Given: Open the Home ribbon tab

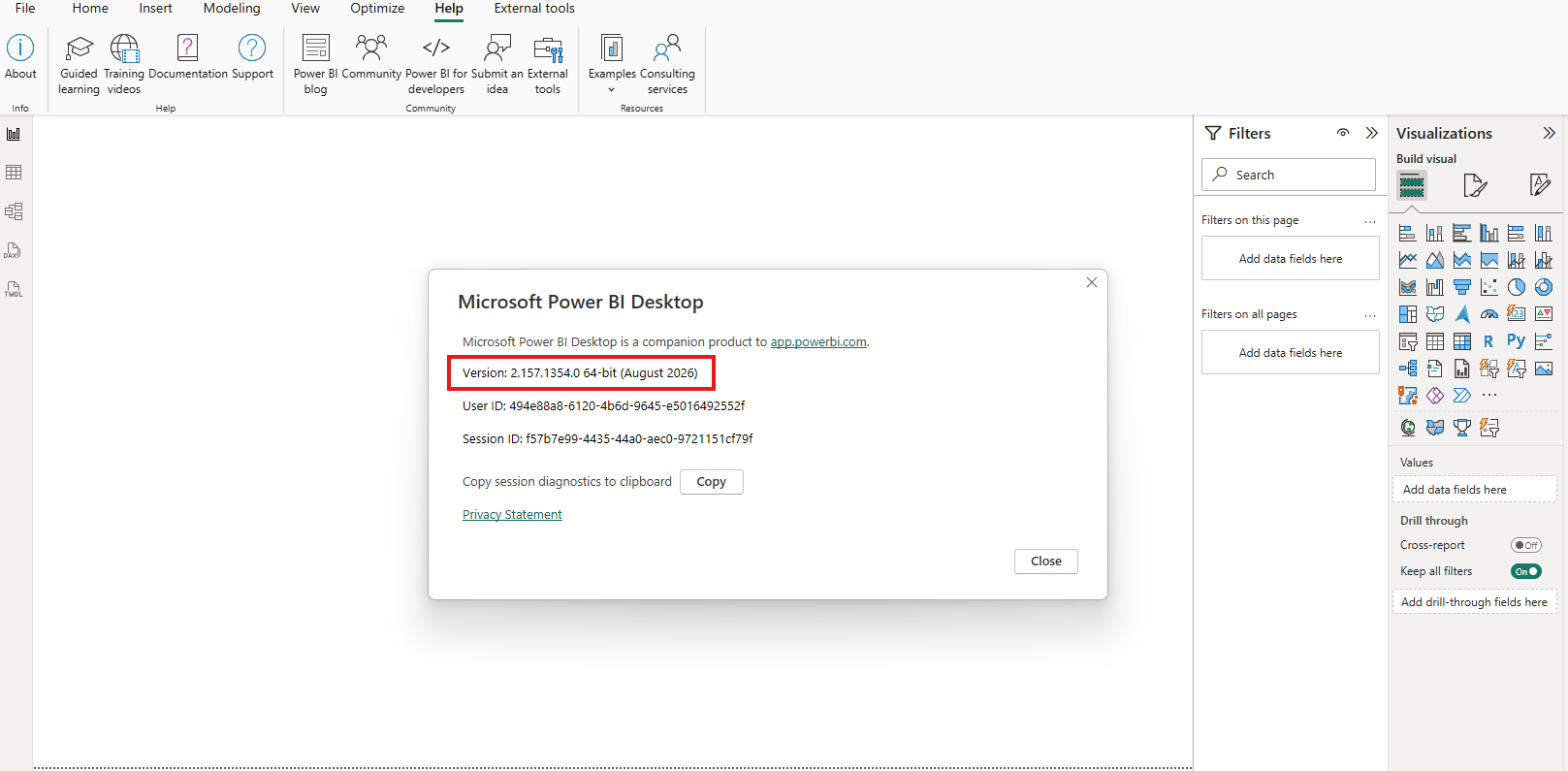Looking at the screenshot, I should [90, 9].
